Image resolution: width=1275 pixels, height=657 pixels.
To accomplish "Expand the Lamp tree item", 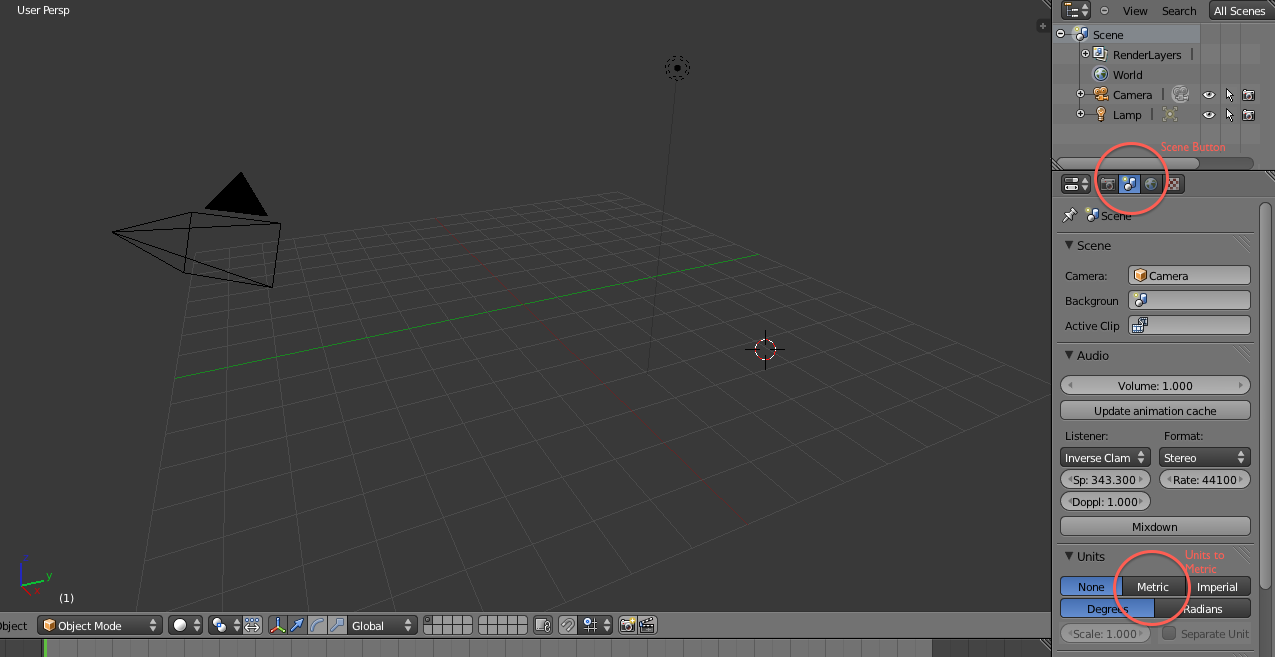I will [1080, 114].
